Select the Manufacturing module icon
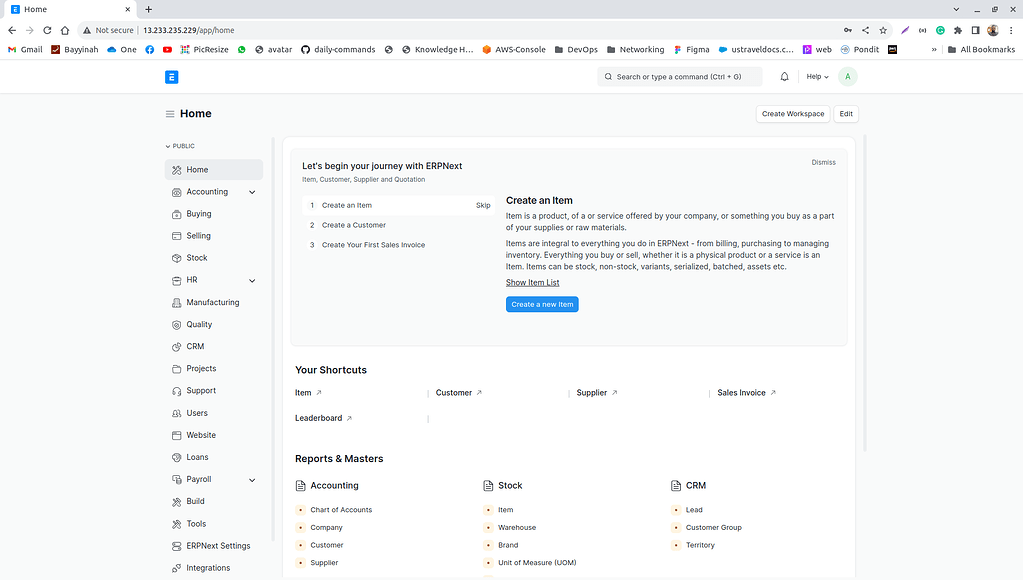 [175, 302]
